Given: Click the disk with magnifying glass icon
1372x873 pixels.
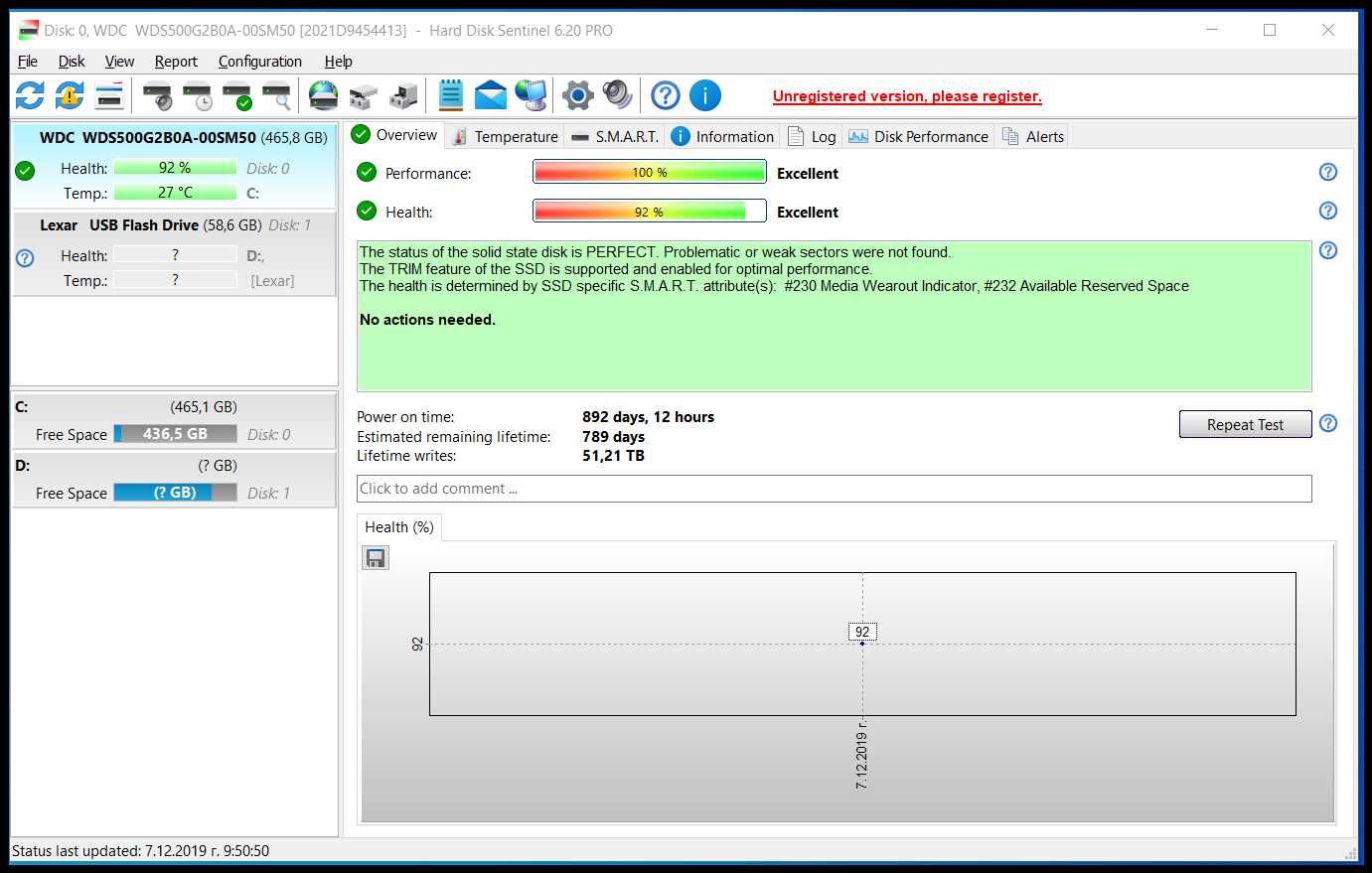Looking at the screenshot, I should (x=277, y=95).
